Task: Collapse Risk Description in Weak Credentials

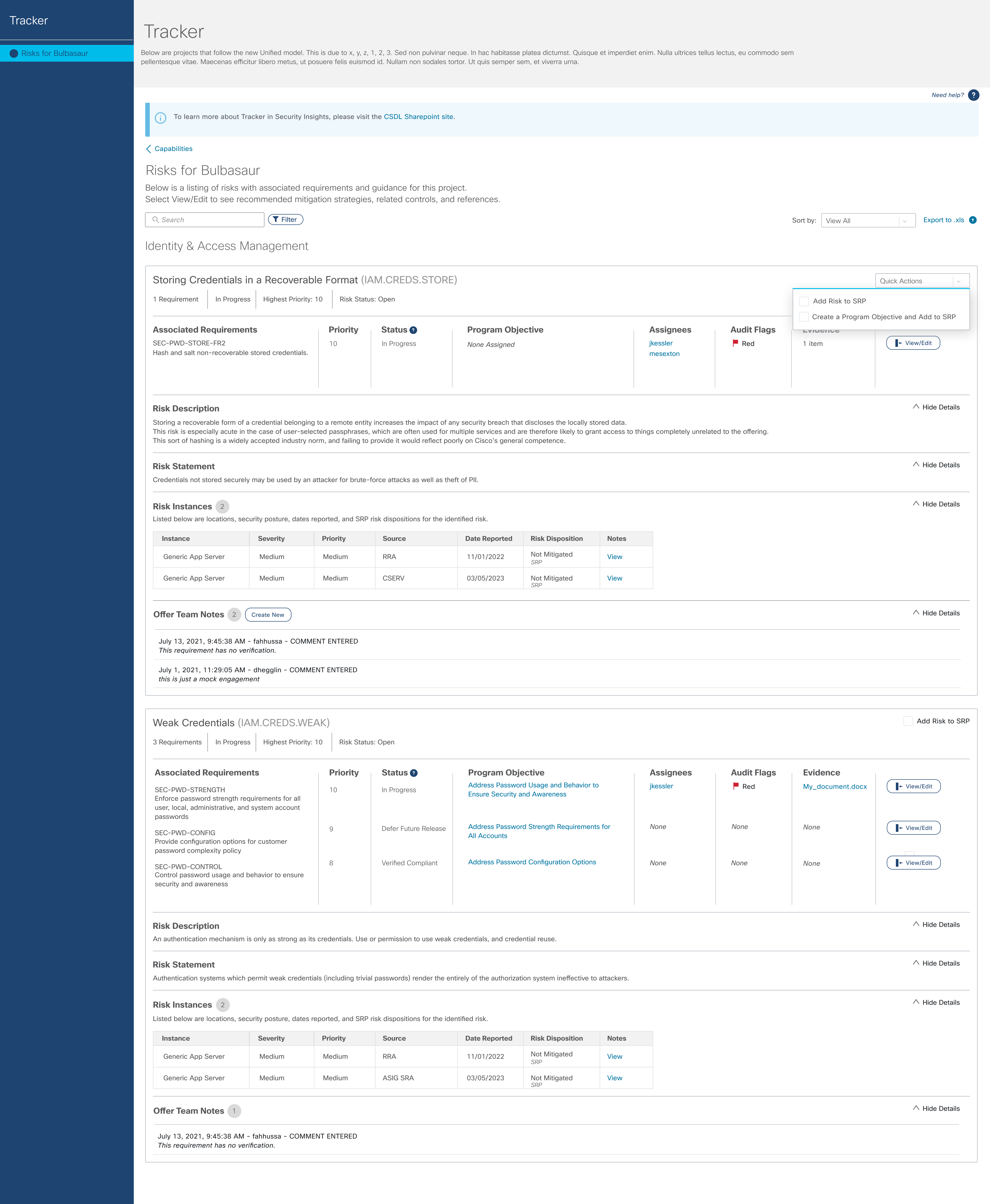Action: (x=936, y=924)
